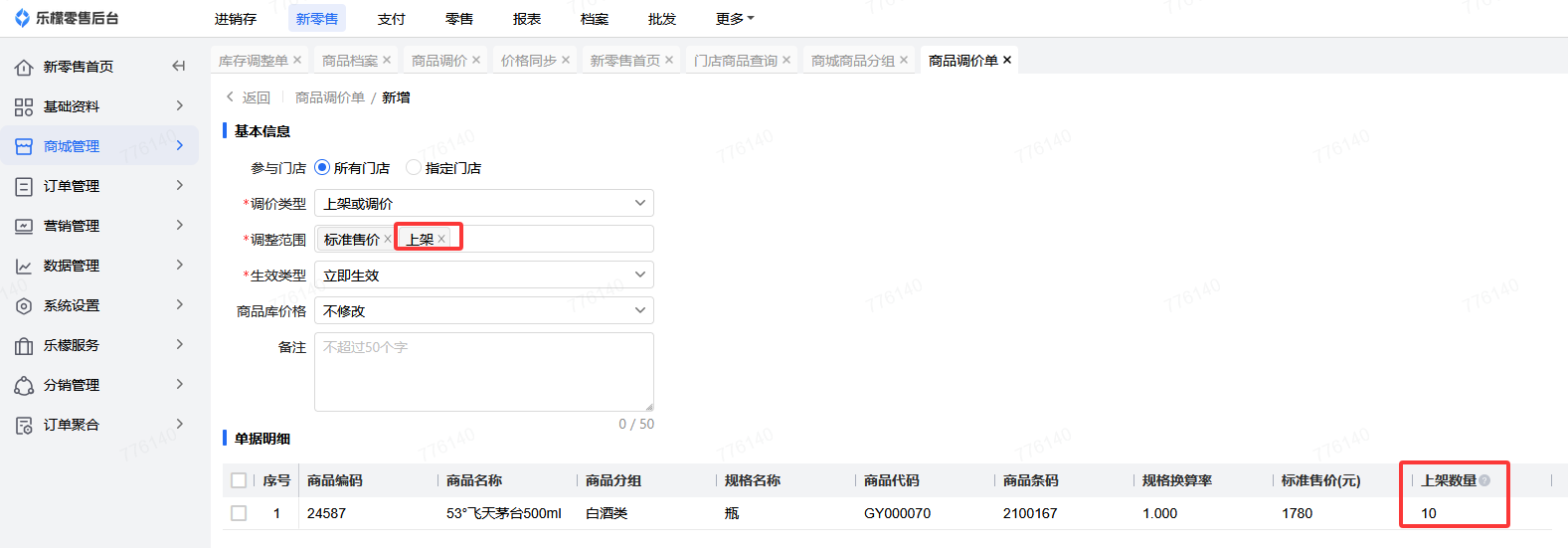Click the 备注 text area
The width and height of the screenshot is (1568, 548).
tap(484, 372)
